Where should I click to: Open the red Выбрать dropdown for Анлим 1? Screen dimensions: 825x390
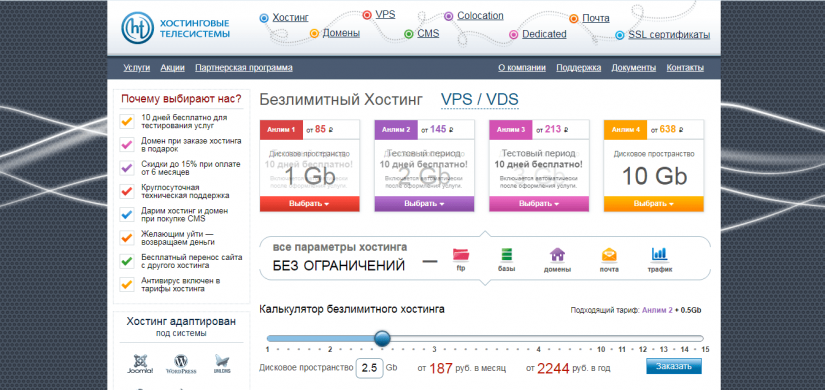tap(309, 204)
